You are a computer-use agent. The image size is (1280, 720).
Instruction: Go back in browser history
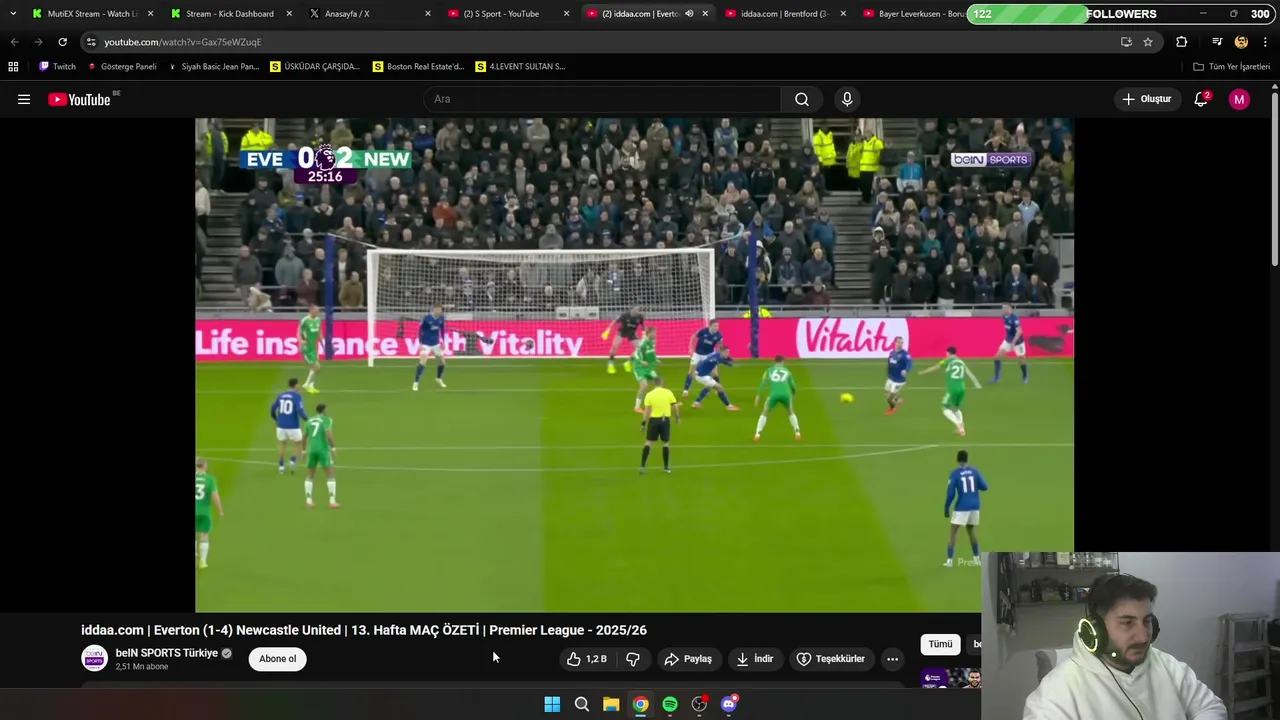[14, 42]
